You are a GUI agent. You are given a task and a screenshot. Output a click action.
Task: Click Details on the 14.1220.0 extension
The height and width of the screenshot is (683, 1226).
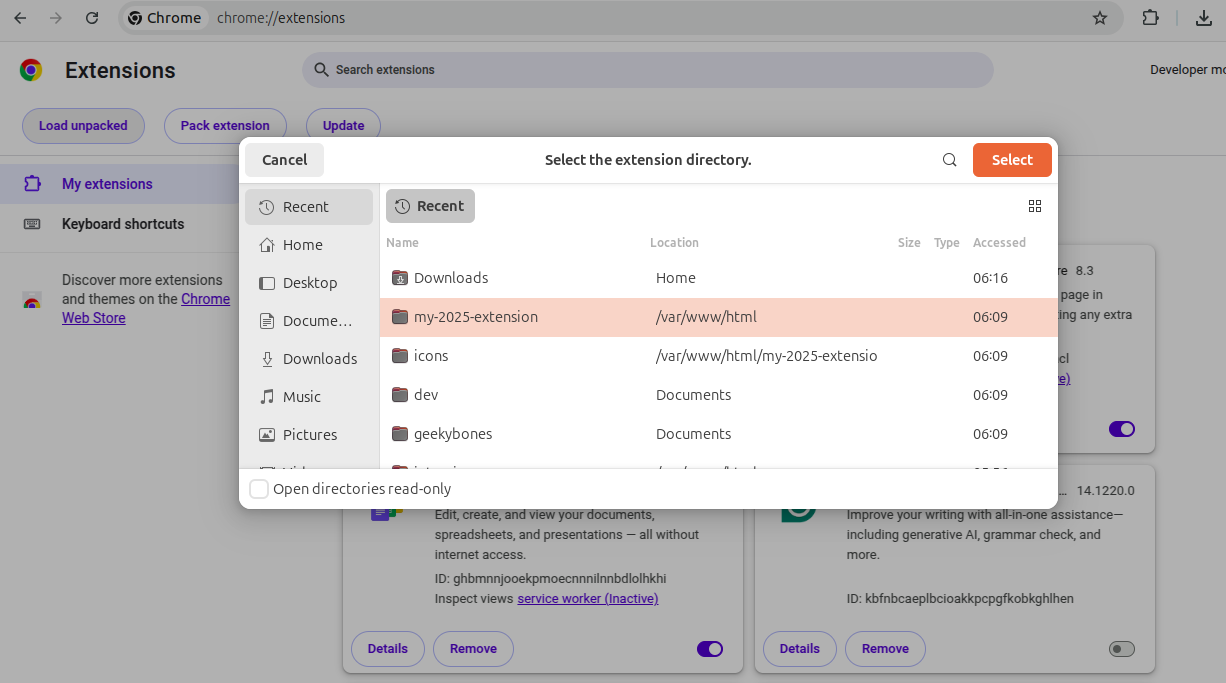(800, 649)
